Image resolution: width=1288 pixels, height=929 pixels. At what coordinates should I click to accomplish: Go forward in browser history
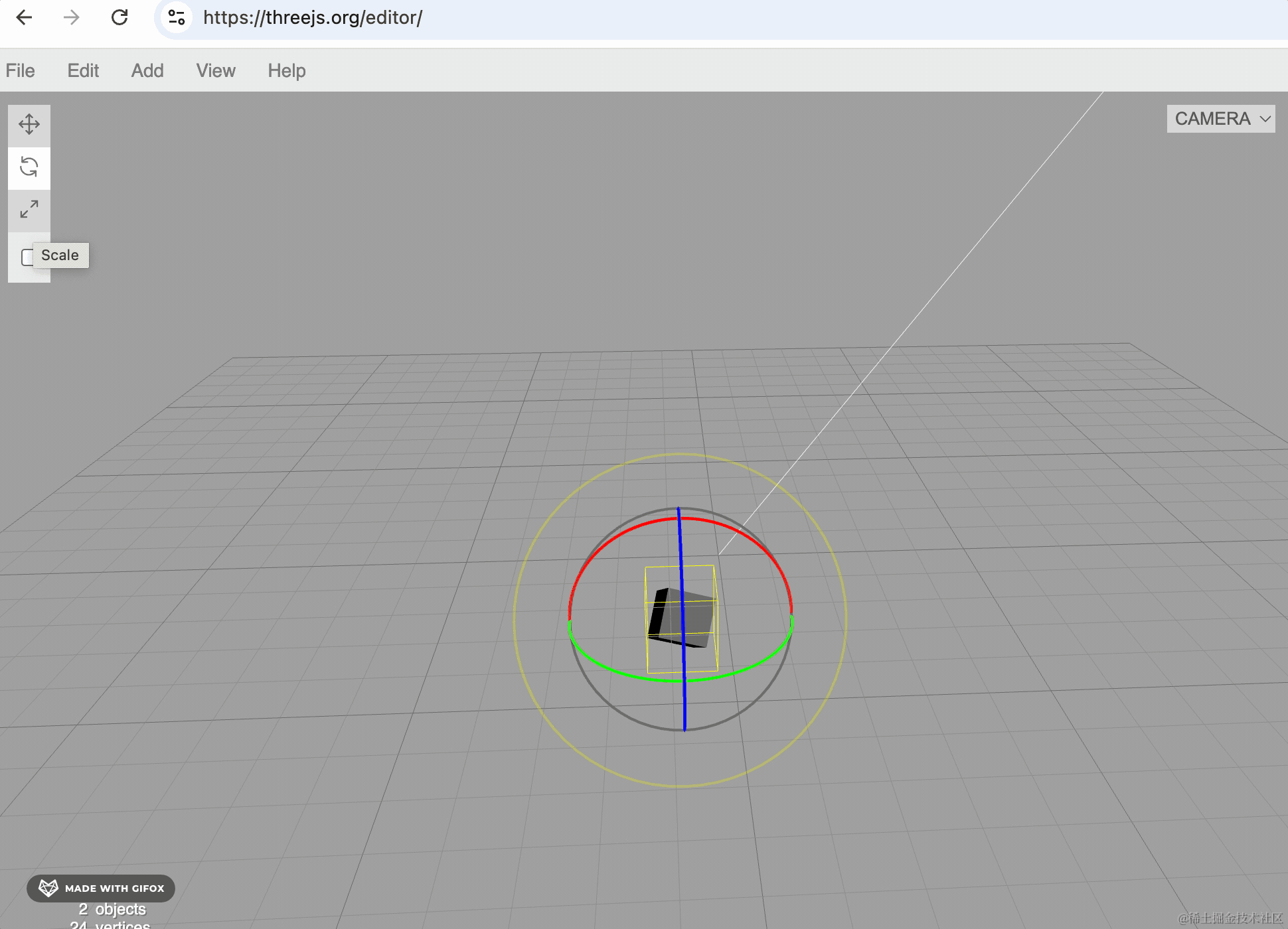pos(71,17)
